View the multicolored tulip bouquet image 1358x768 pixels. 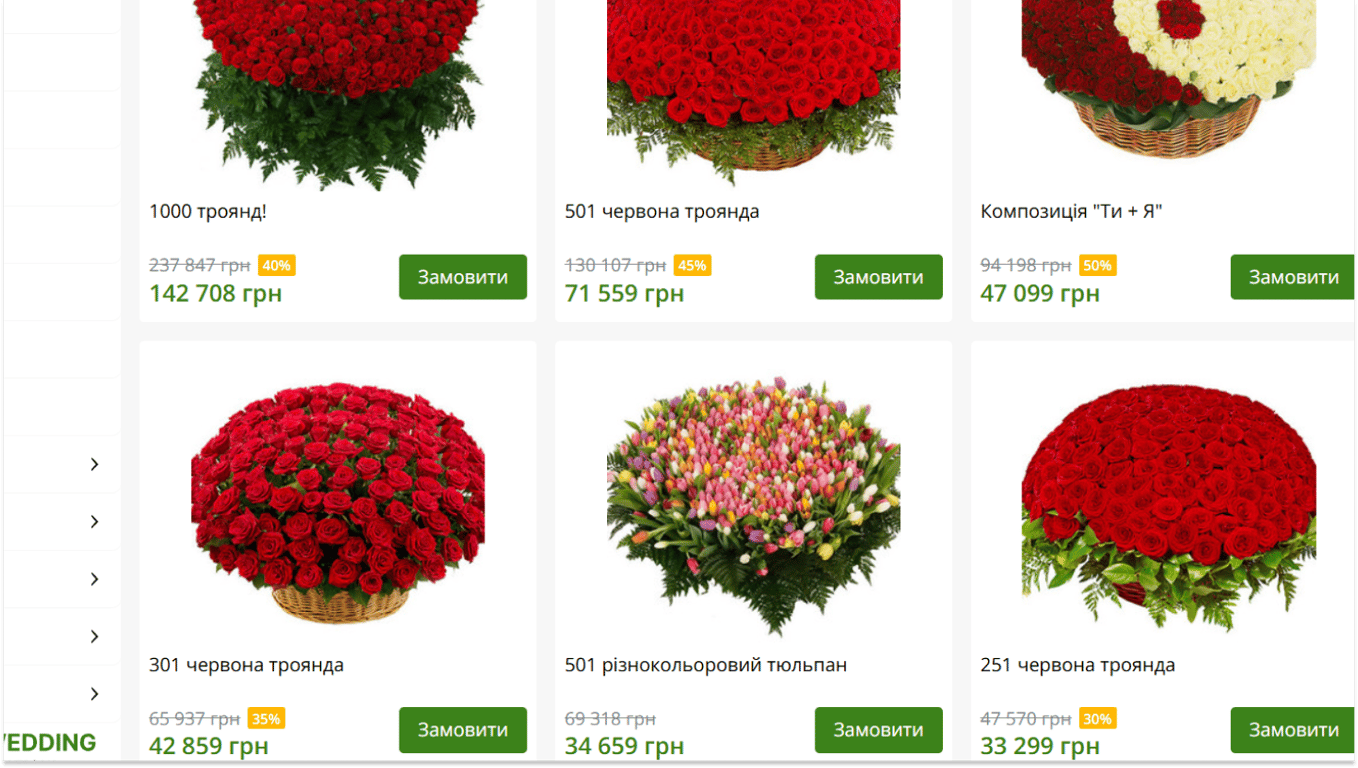[x=753, y=506]
